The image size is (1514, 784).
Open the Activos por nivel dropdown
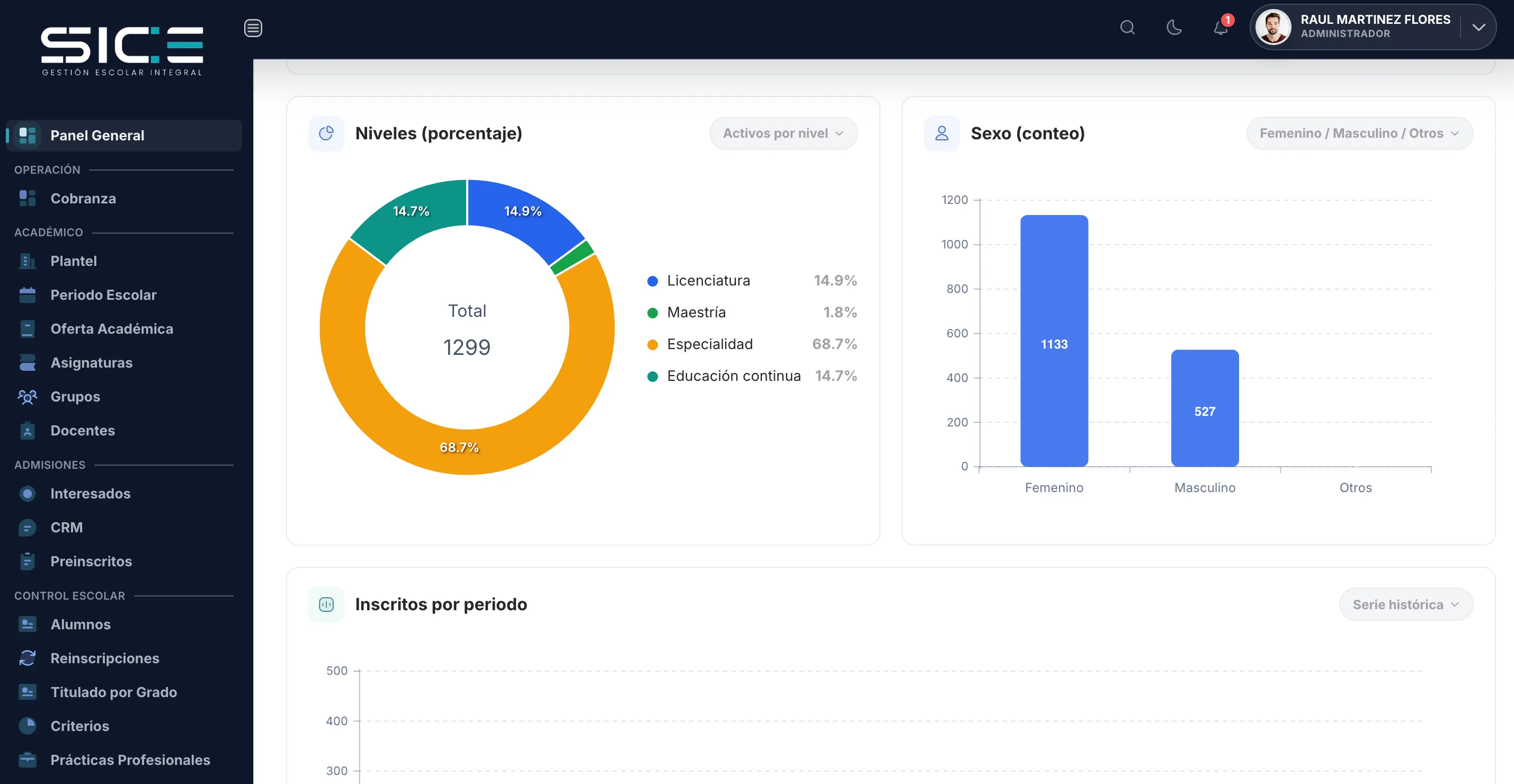click(783, 133)
